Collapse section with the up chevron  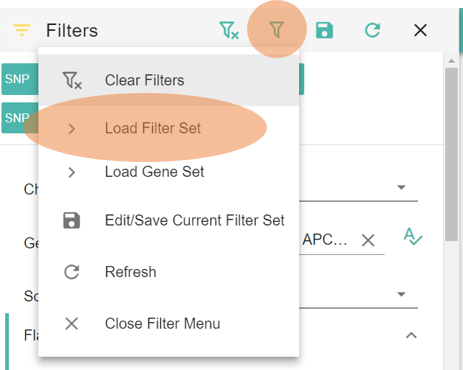[x=411, y=335]
